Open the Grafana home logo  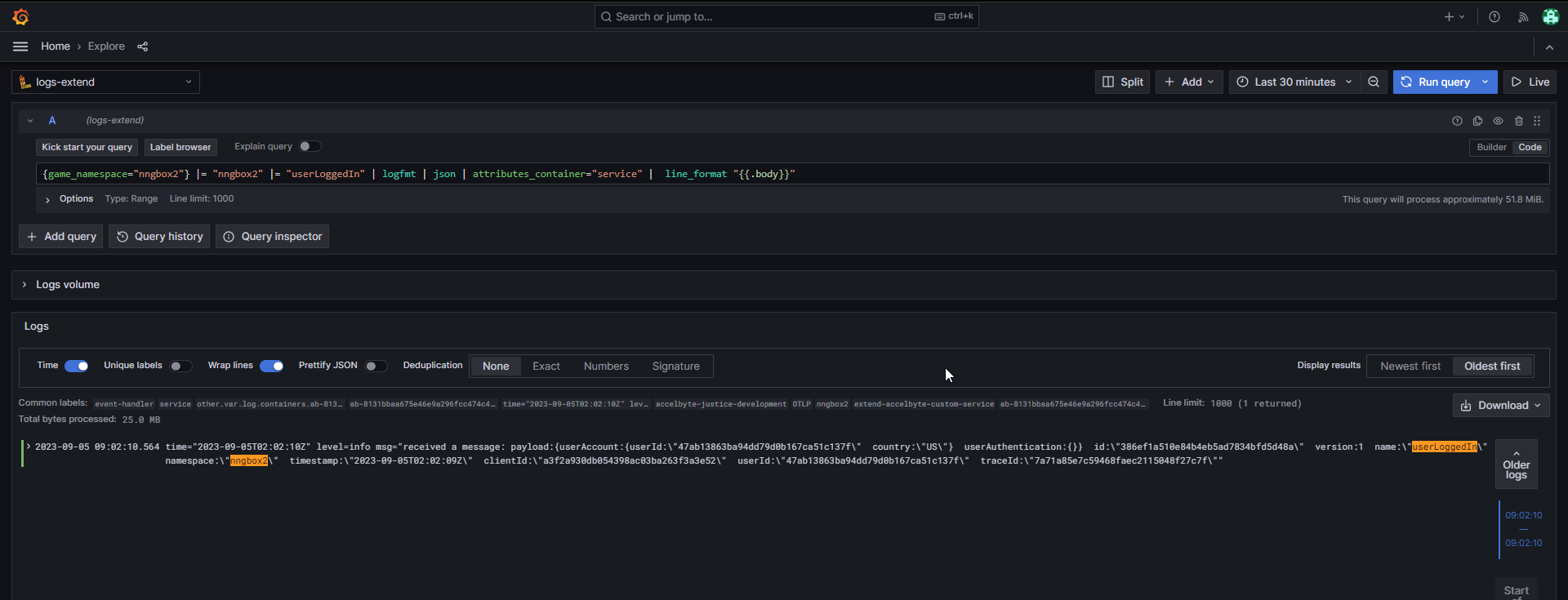tap(20, 16)
